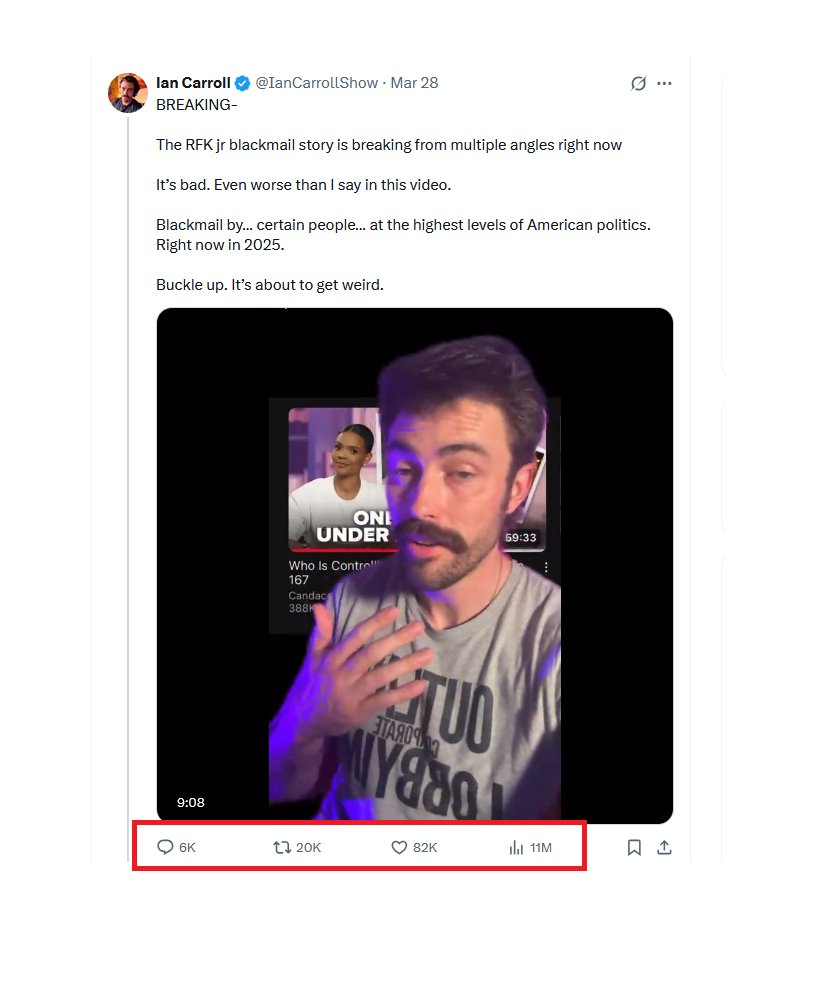Click the Grok explain icon
The image size is (834, 1000).
[638, 84]
